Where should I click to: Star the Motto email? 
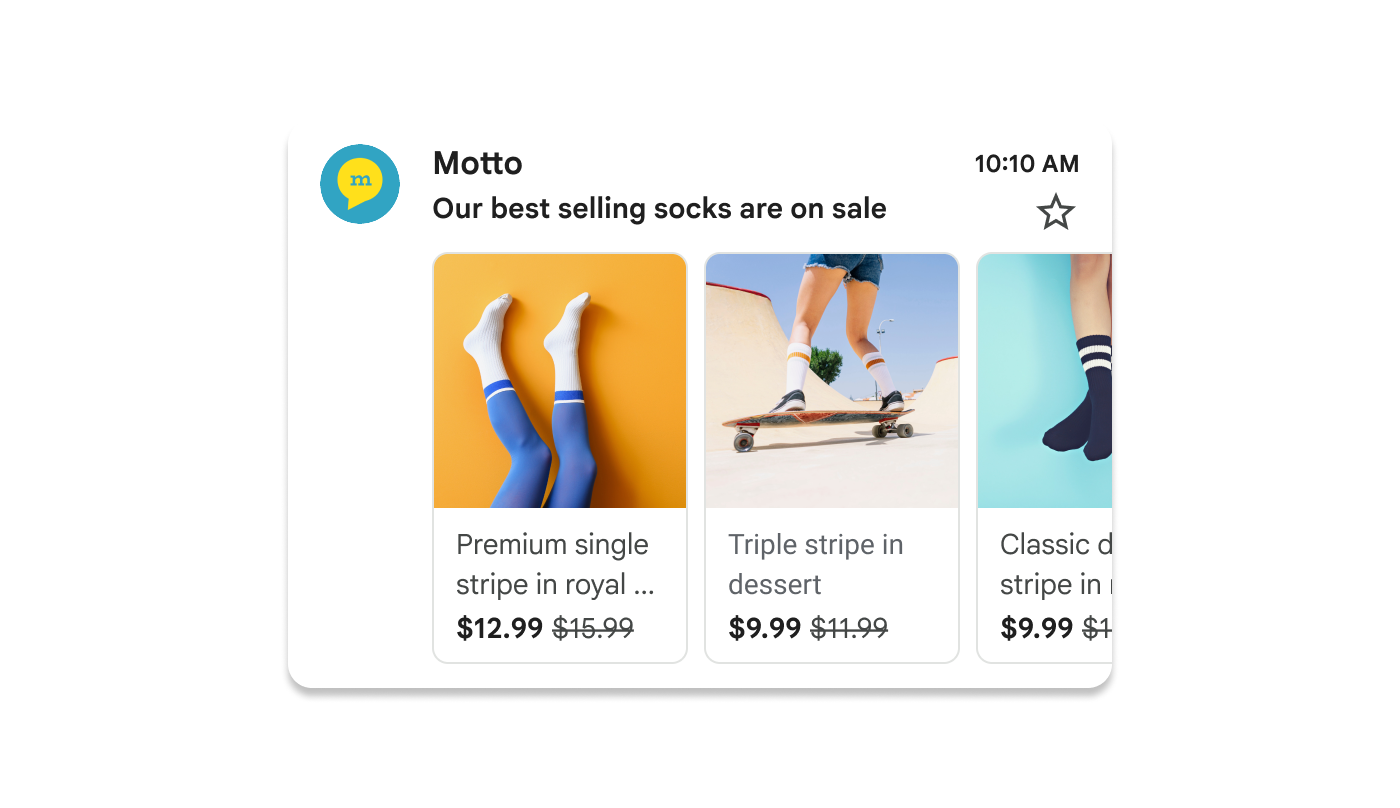(1055, 212)
